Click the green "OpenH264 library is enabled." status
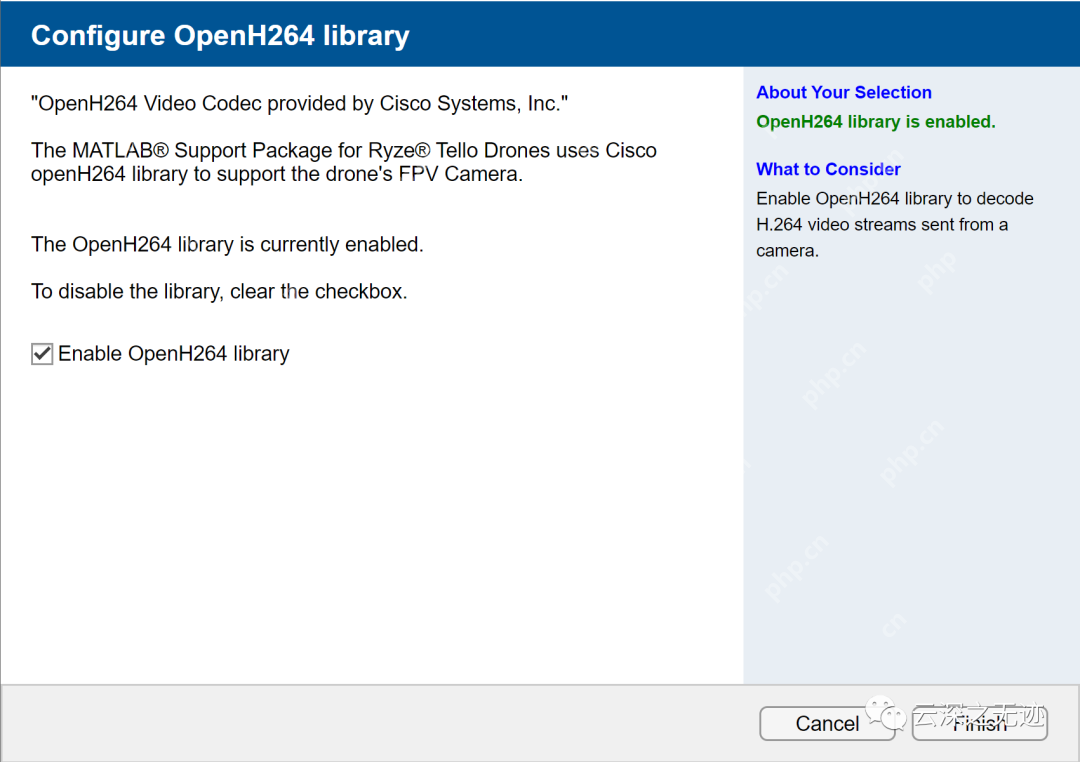1080x762 pixels. click(875, 122)
